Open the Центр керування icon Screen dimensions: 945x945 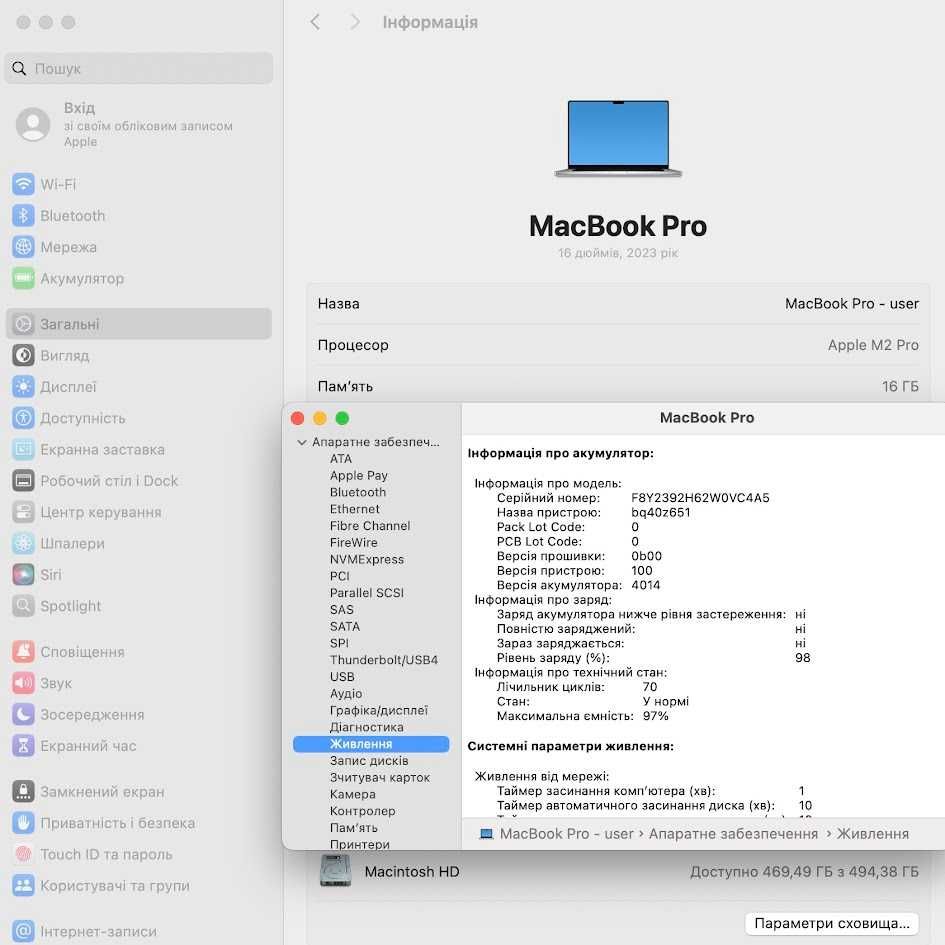point(23,512)
